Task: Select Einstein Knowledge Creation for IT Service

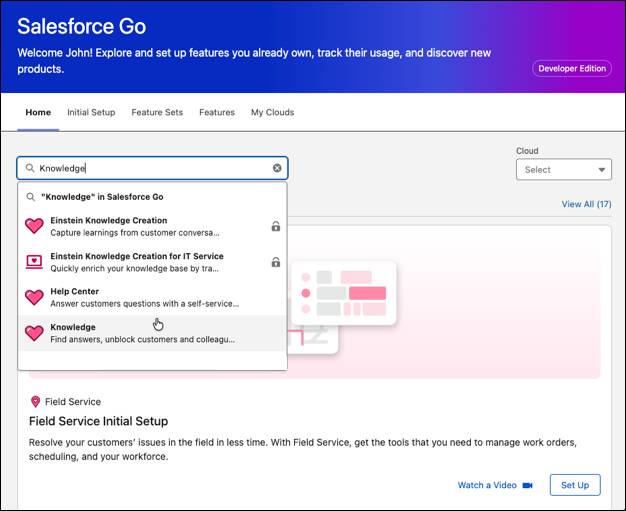Action: [x=153, y=262]
